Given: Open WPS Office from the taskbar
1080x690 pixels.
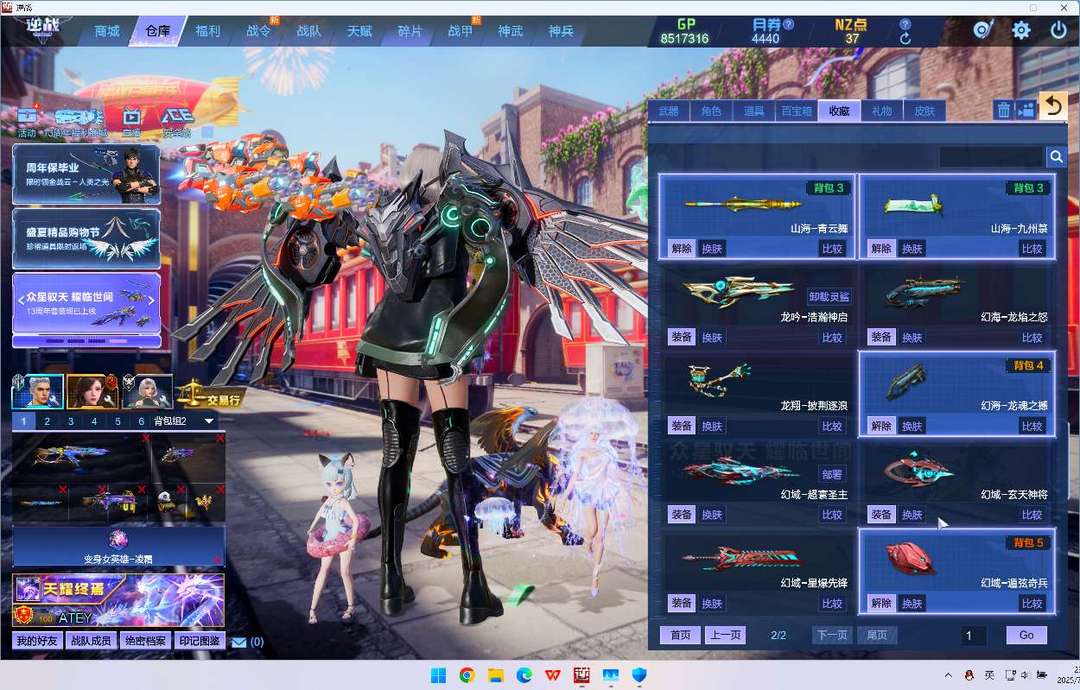Looking at the screenshot, I should pyautogui.click(x=553, y=675).
